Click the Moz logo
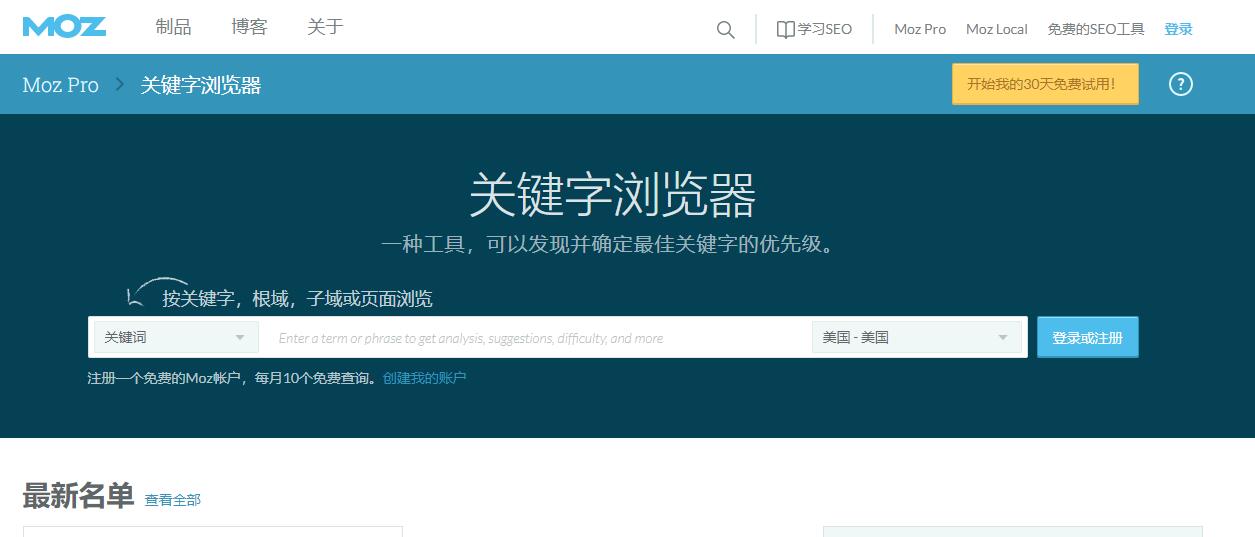The width and height of the screenshot is (1255, 537). pyautogui.click(x=64, y=27)
